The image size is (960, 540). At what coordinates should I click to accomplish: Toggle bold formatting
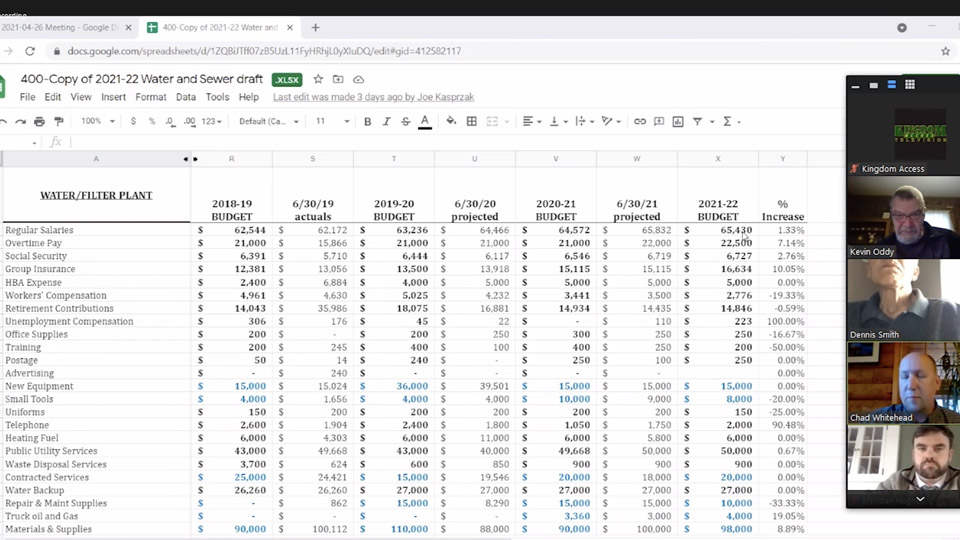(x=367, y=121)
